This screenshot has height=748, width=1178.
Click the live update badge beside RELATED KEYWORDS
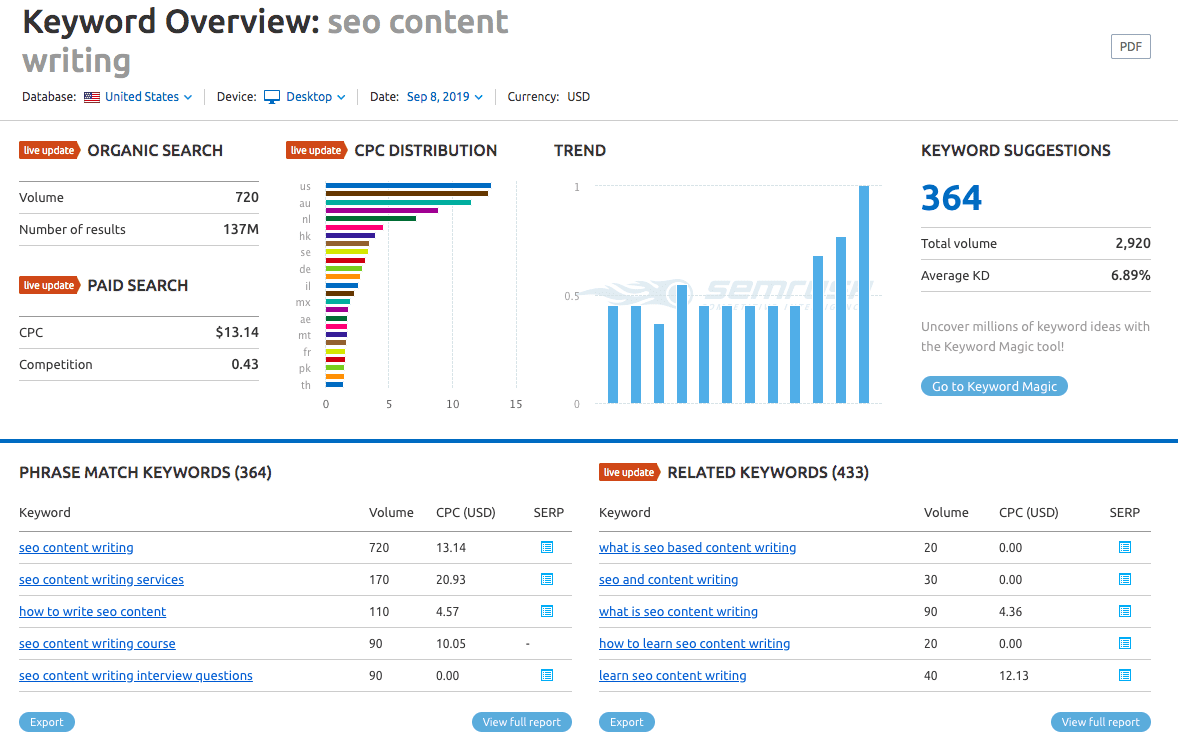(x=629, y=472)
